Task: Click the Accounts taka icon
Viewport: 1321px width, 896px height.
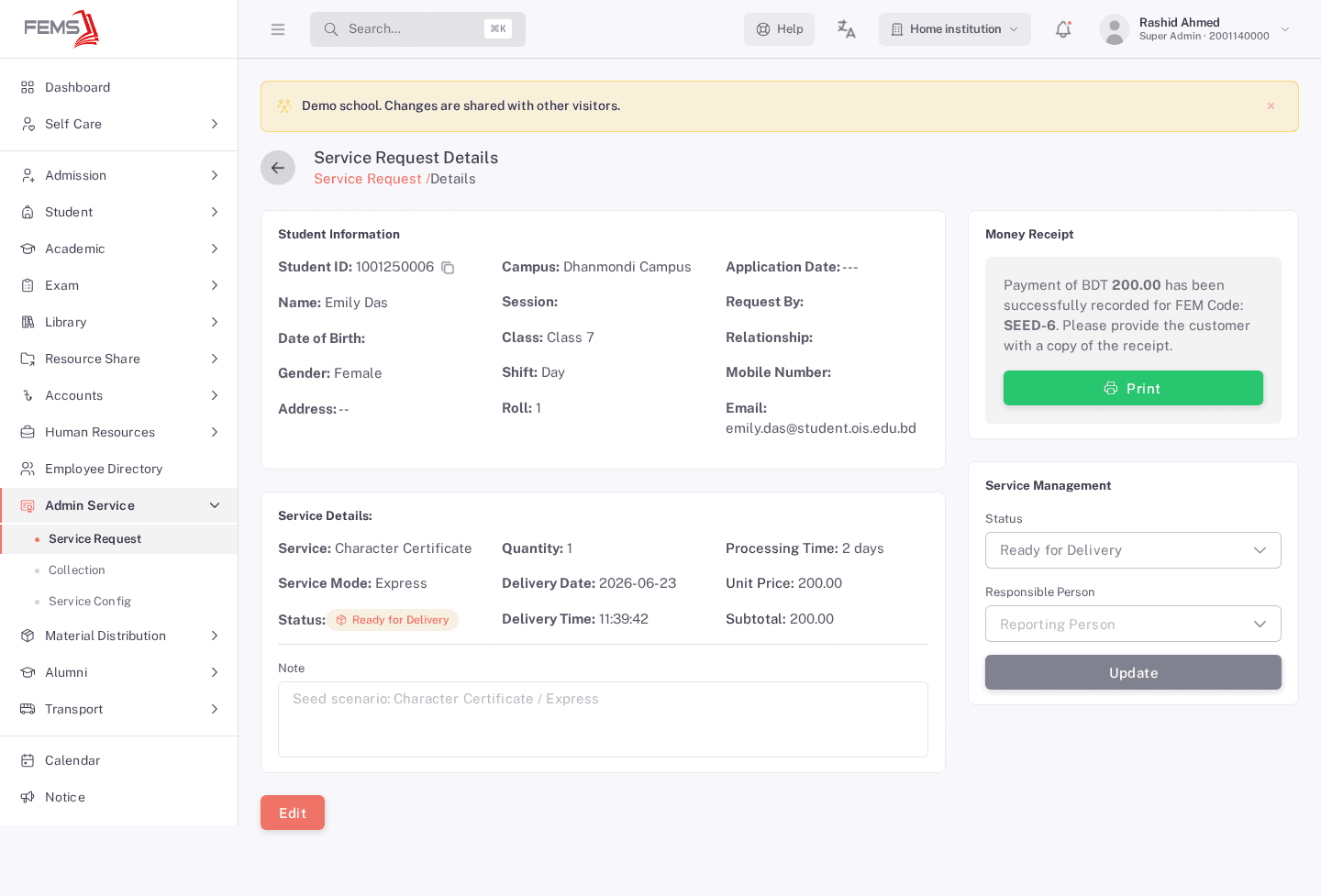Action: (x=28, y=395)
